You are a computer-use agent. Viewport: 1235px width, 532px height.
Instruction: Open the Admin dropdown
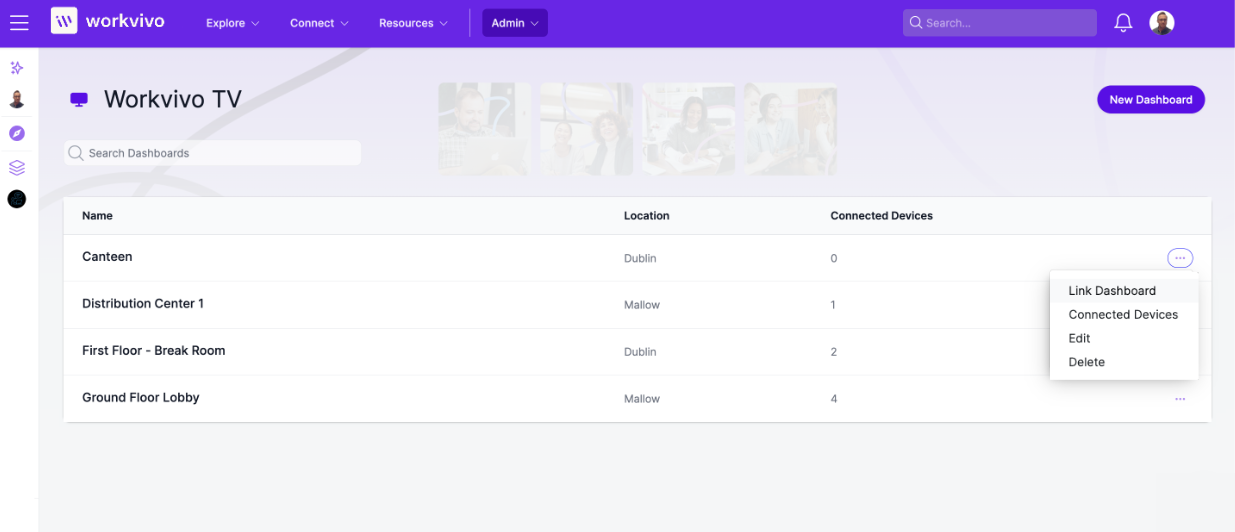[515, 23]
